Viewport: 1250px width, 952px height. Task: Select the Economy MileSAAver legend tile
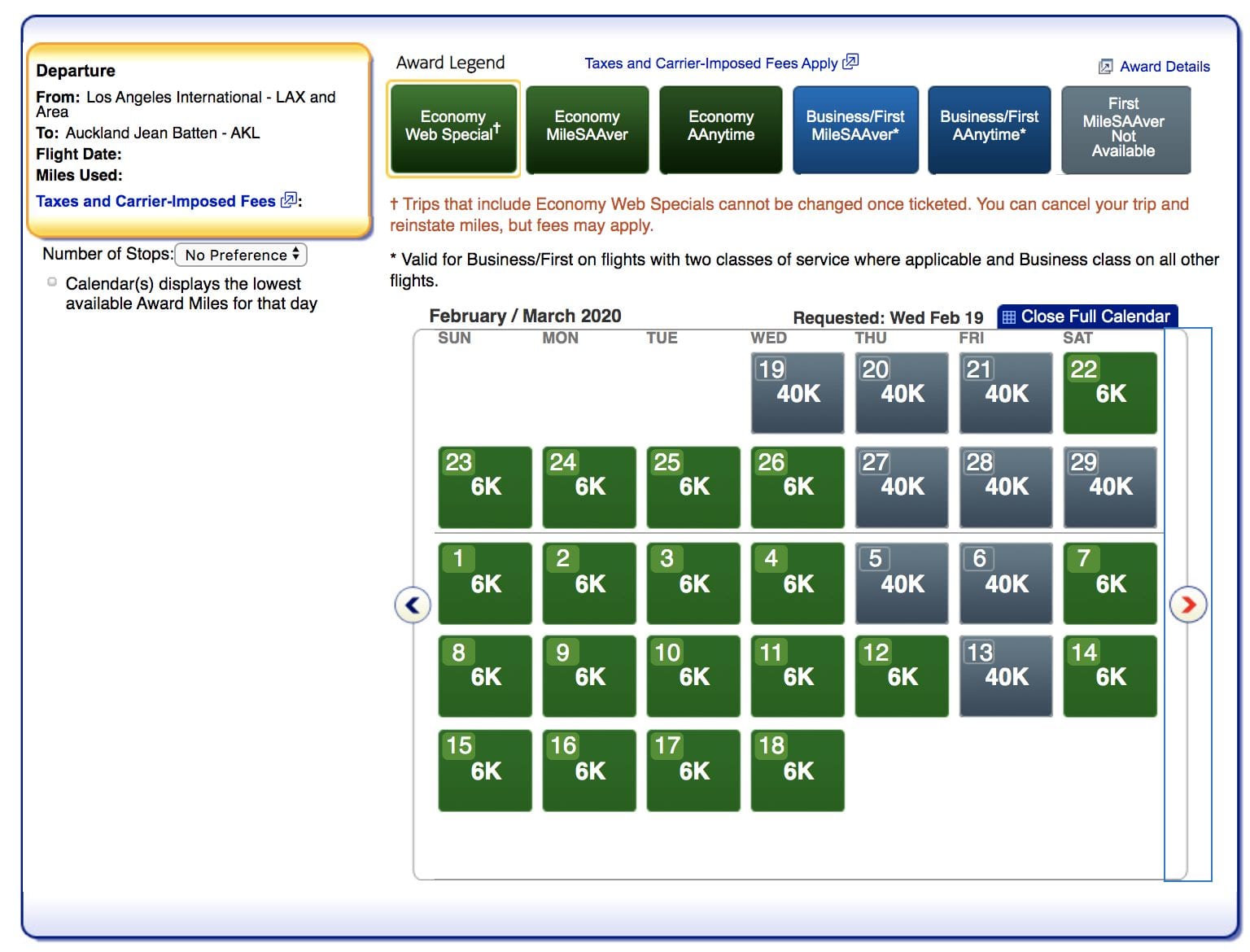coord(588,129)
